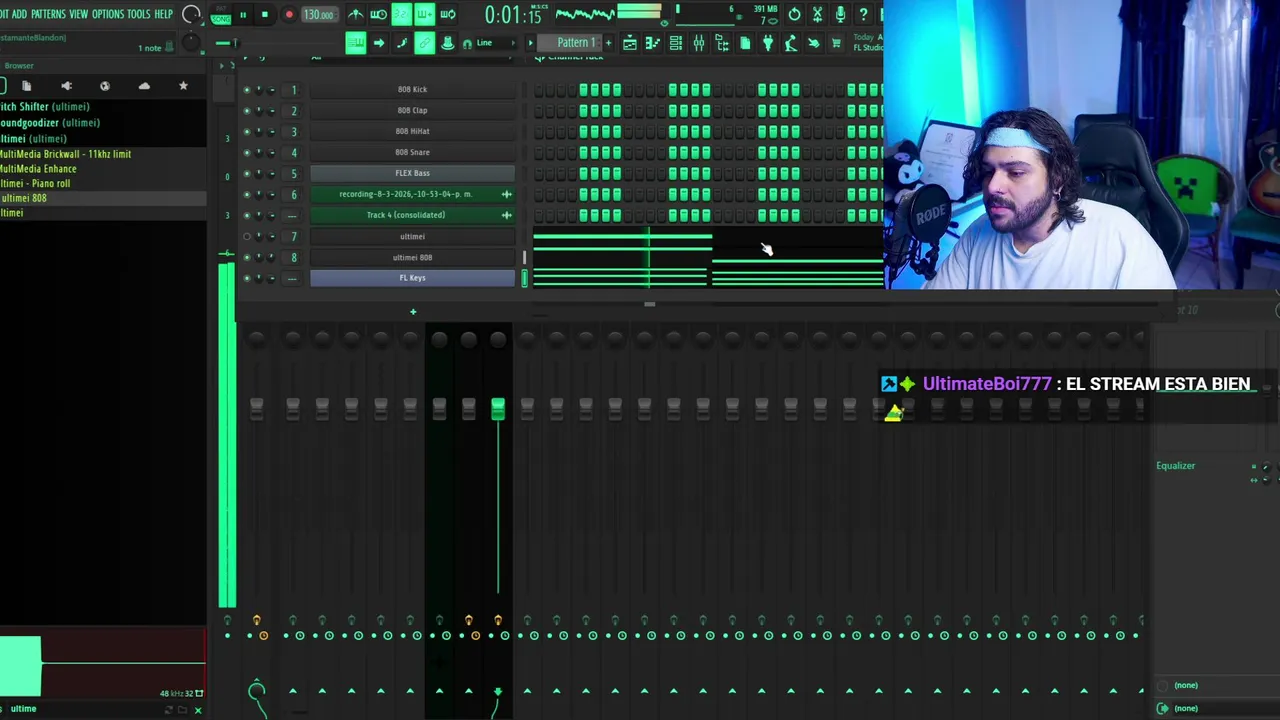The width and height of the screenshot is (1280, 720).
Task: Mute the 808 Clap channel
Action: [x=247, y=111]
